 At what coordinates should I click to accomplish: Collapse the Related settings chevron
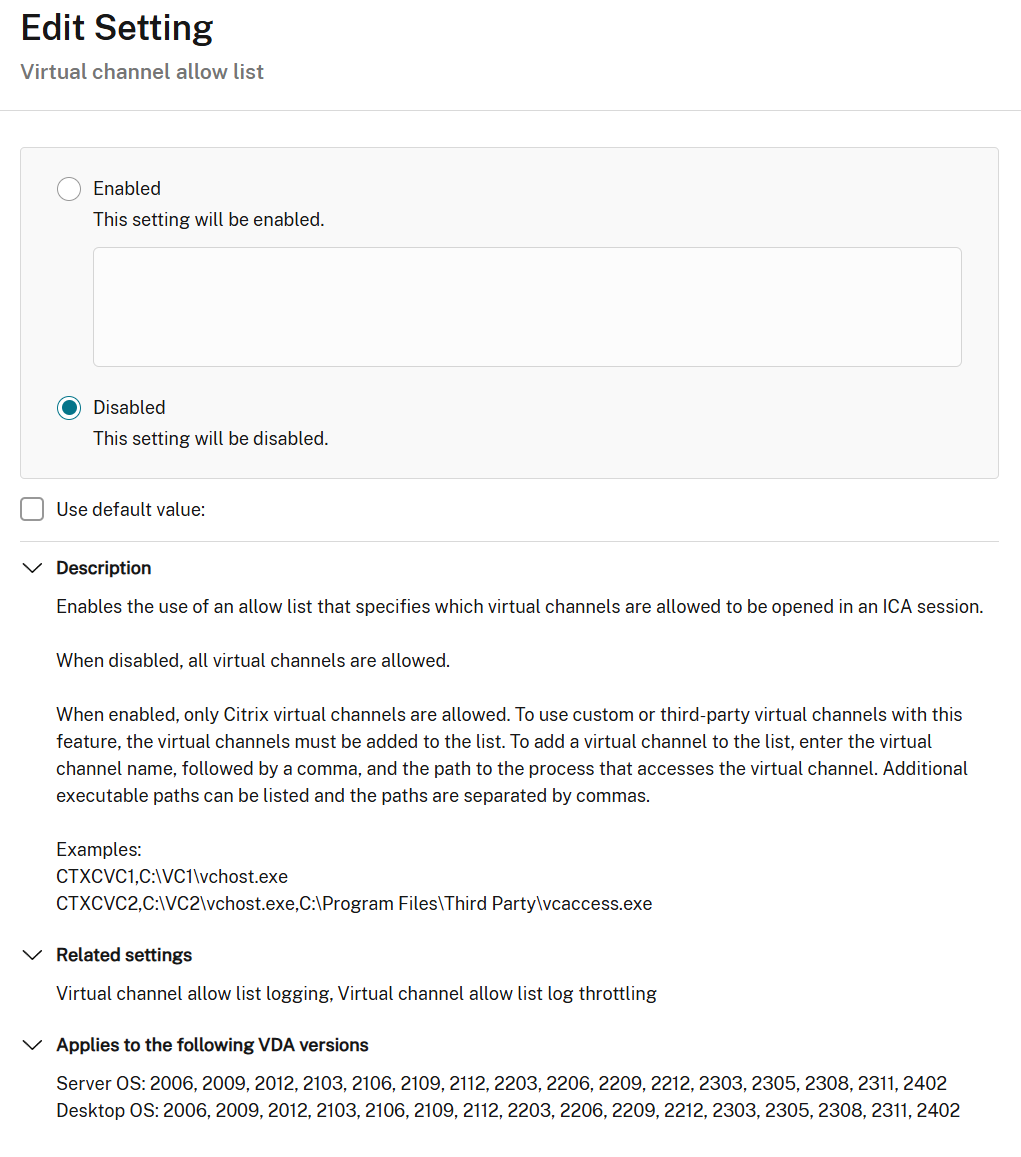tap(33, 955)
